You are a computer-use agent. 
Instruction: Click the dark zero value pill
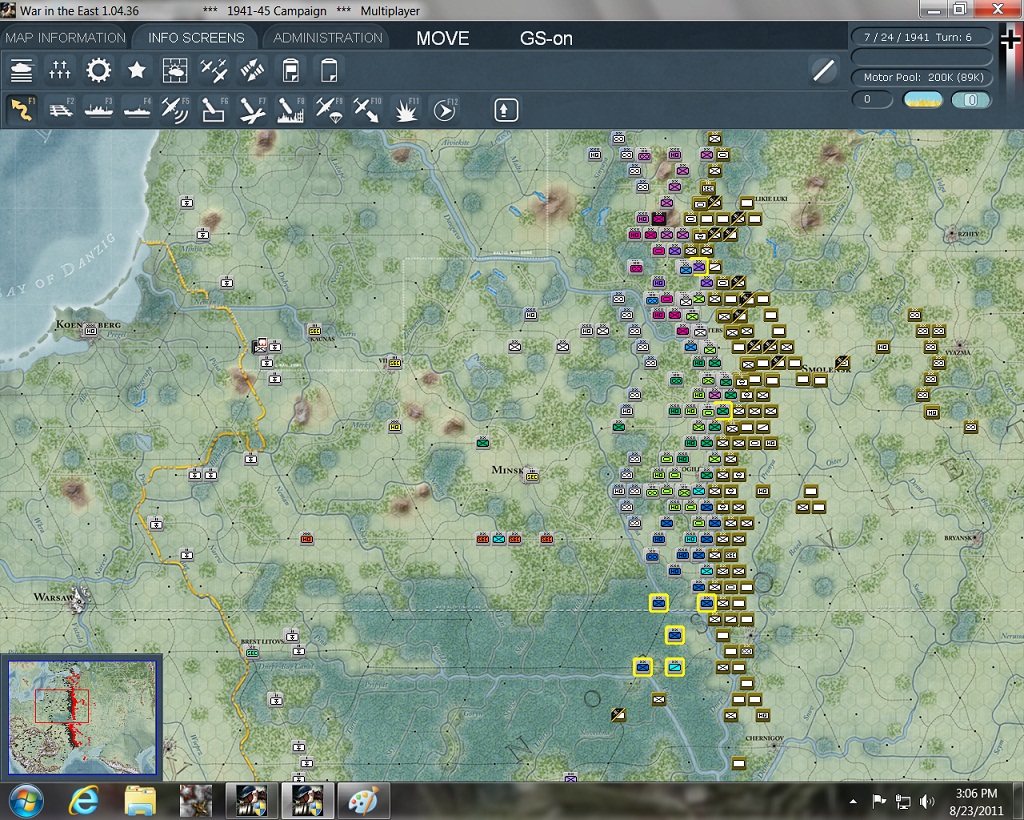pyautogui.click(x=872, y=100)
